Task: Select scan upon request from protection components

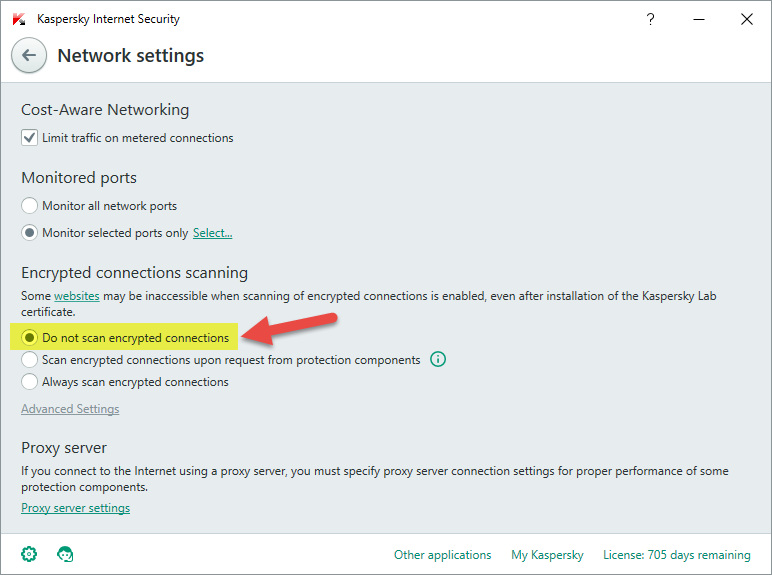Action: coord(30,360)
